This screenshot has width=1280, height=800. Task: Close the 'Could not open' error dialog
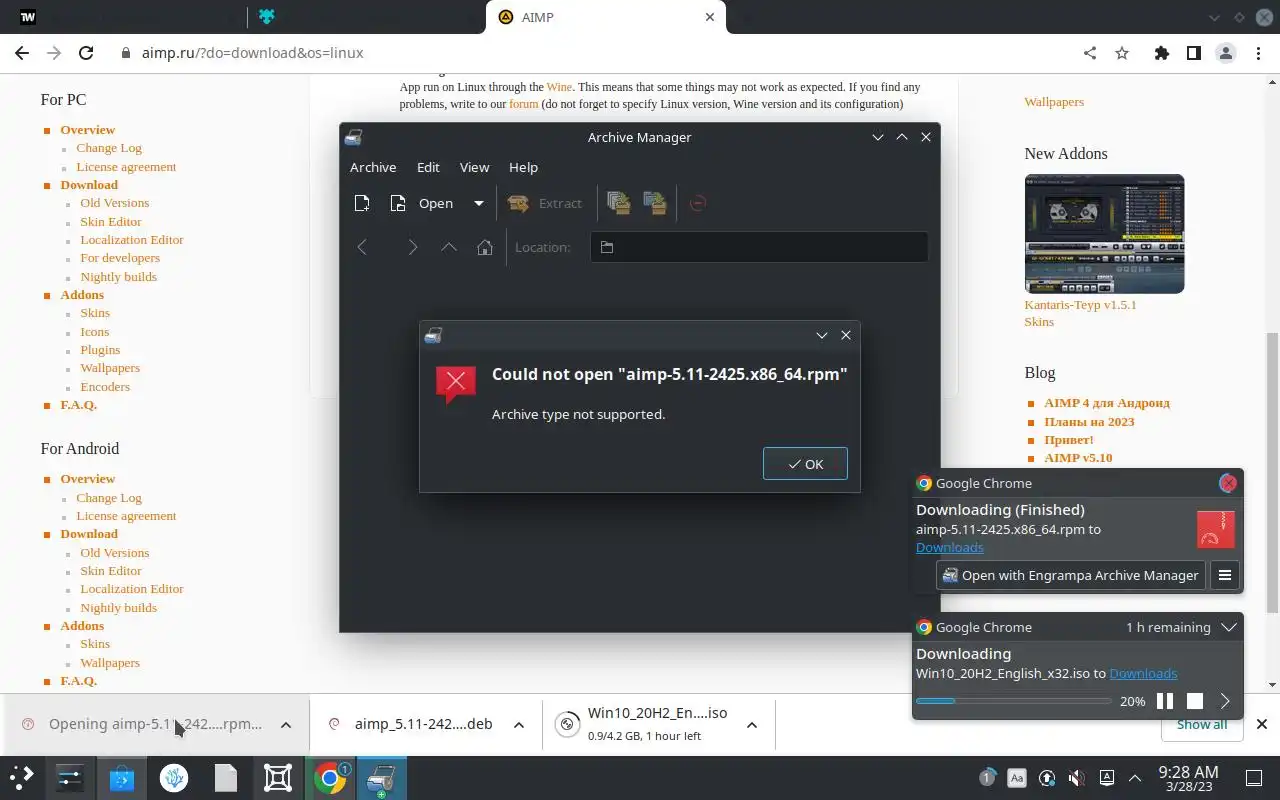pyautogui.click(x=846, y=335)
